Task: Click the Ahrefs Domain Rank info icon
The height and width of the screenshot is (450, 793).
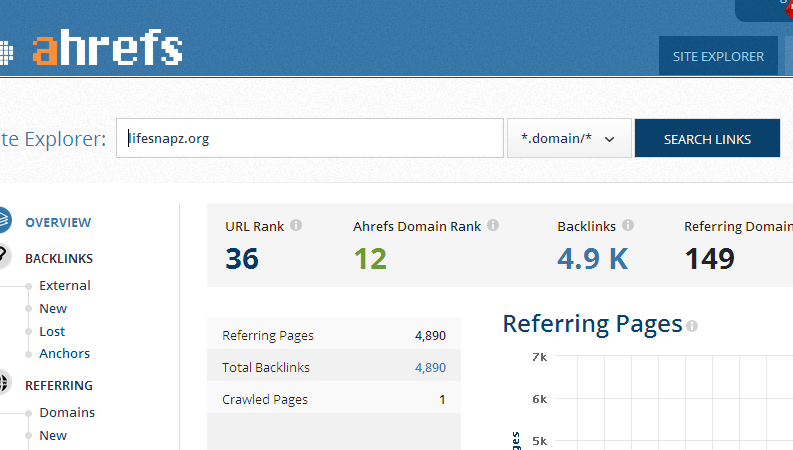Action: coord(493,225)
